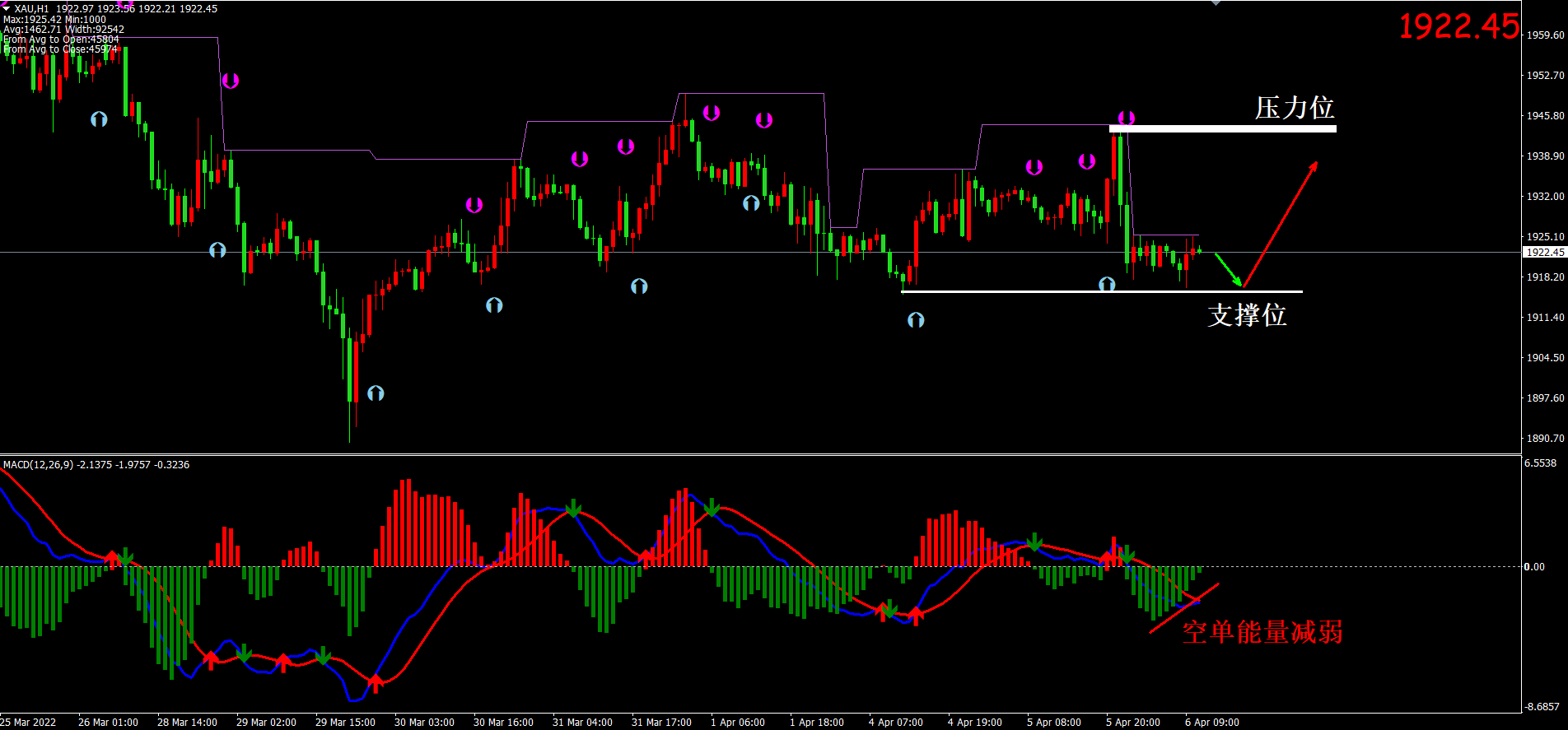Click the large red 1922.45 price display
The height and width of the screenshot is (730, 1568).
coord(1458,26)
